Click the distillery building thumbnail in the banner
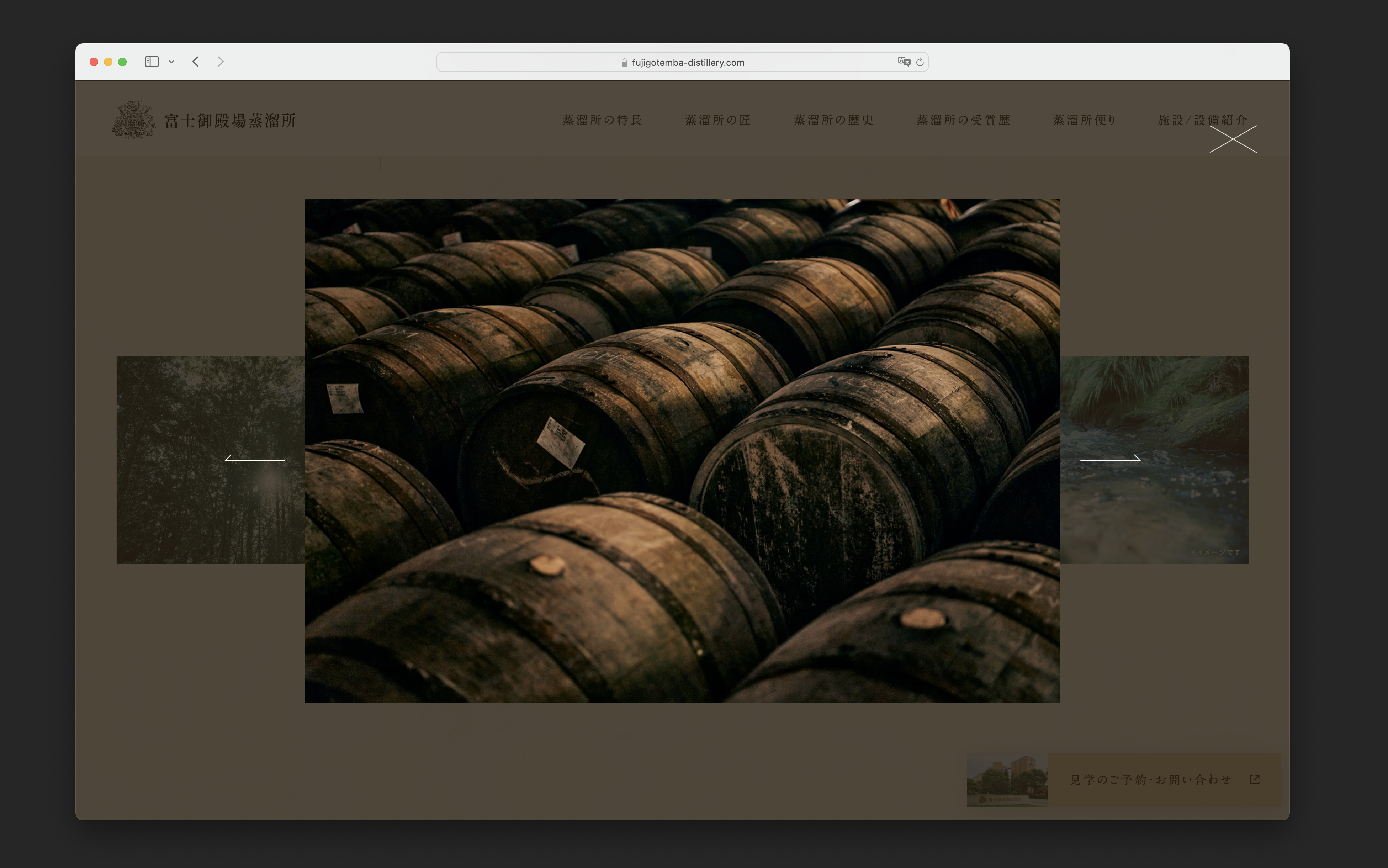 click(x=1007, y=779)
